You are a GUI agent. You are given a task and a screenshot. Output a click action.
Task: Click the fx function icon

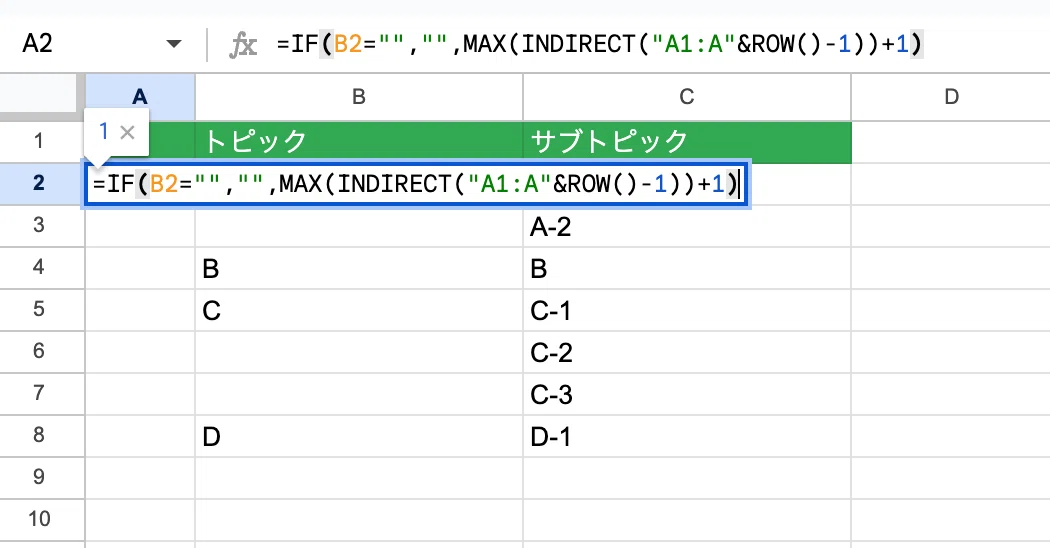[x=242, y=45]
